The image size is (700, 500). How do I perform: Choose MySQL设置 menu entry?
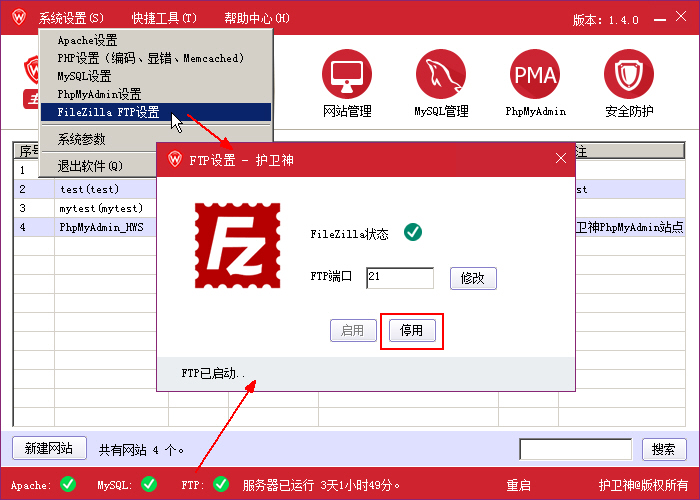[x=156, y=76]
